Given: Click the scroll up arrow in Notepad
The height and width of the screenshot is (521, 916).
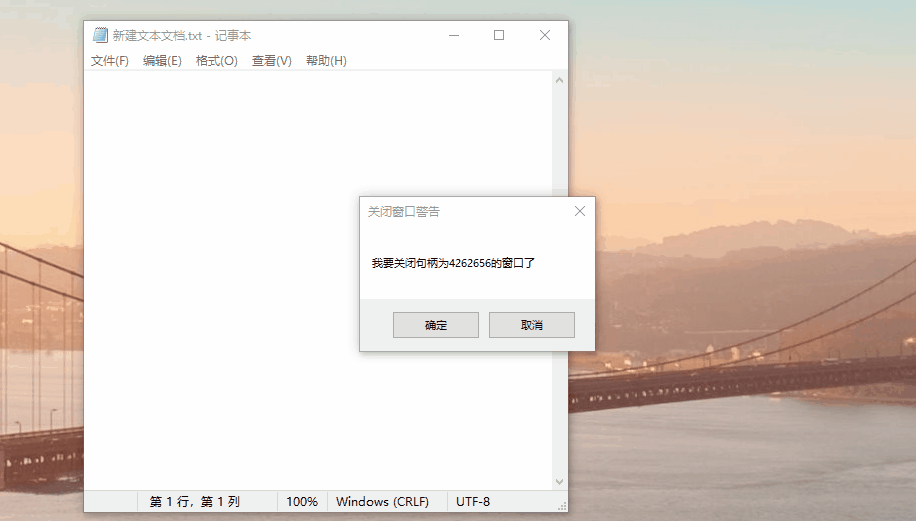Looking at the screenshot, I should [559, 80].
